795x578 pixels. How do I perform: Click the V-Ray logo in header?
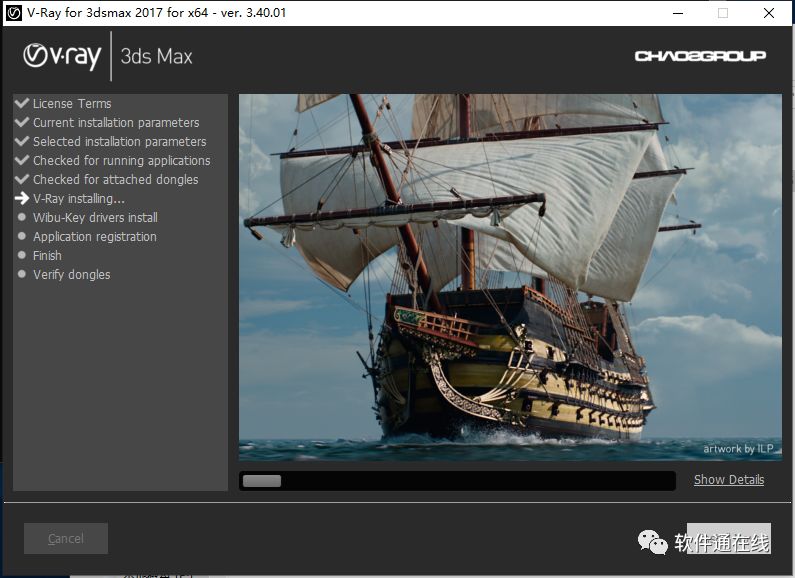tap(62, 56)
